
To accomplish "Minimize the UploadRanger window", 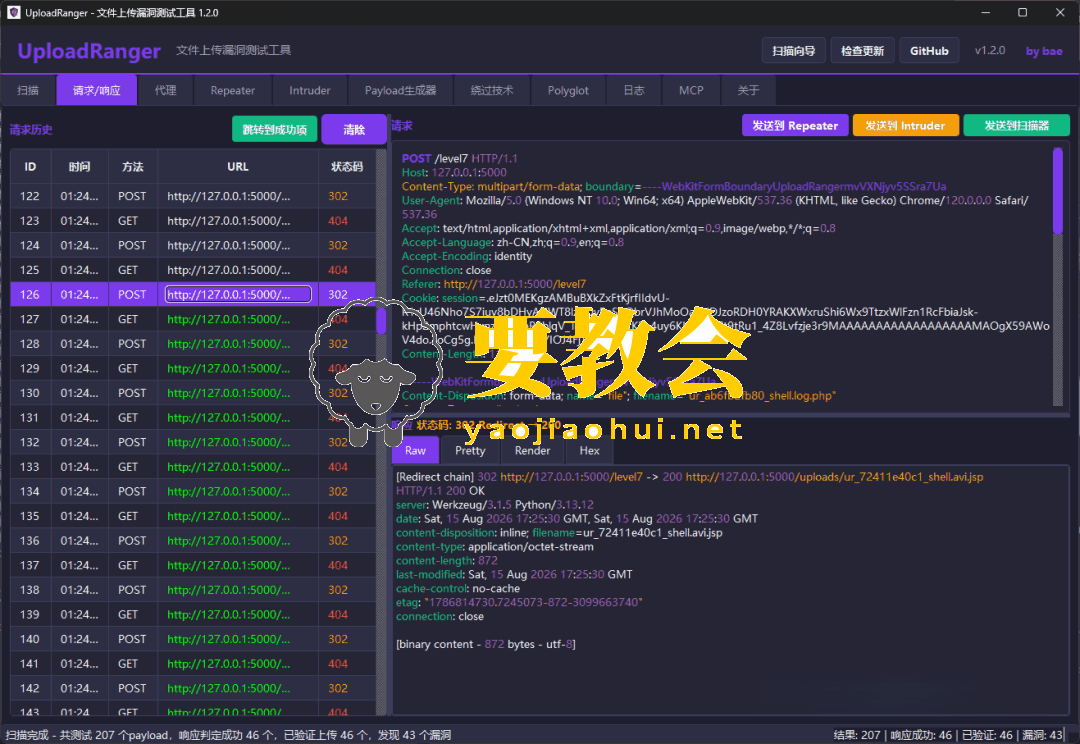I will click(x=986, y=12).
